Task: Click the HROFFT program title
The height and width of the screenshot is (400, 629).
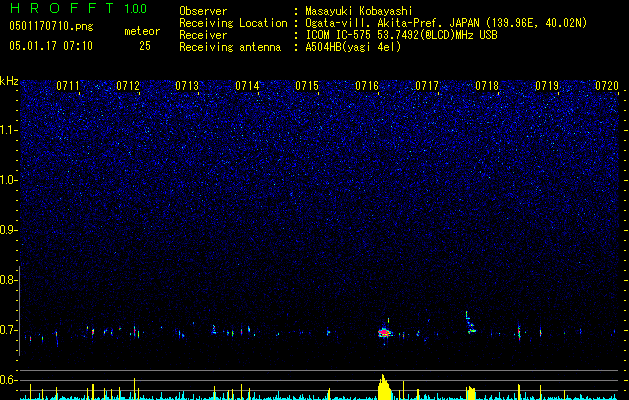Action: pyautogui.click(x=62, y=8)
